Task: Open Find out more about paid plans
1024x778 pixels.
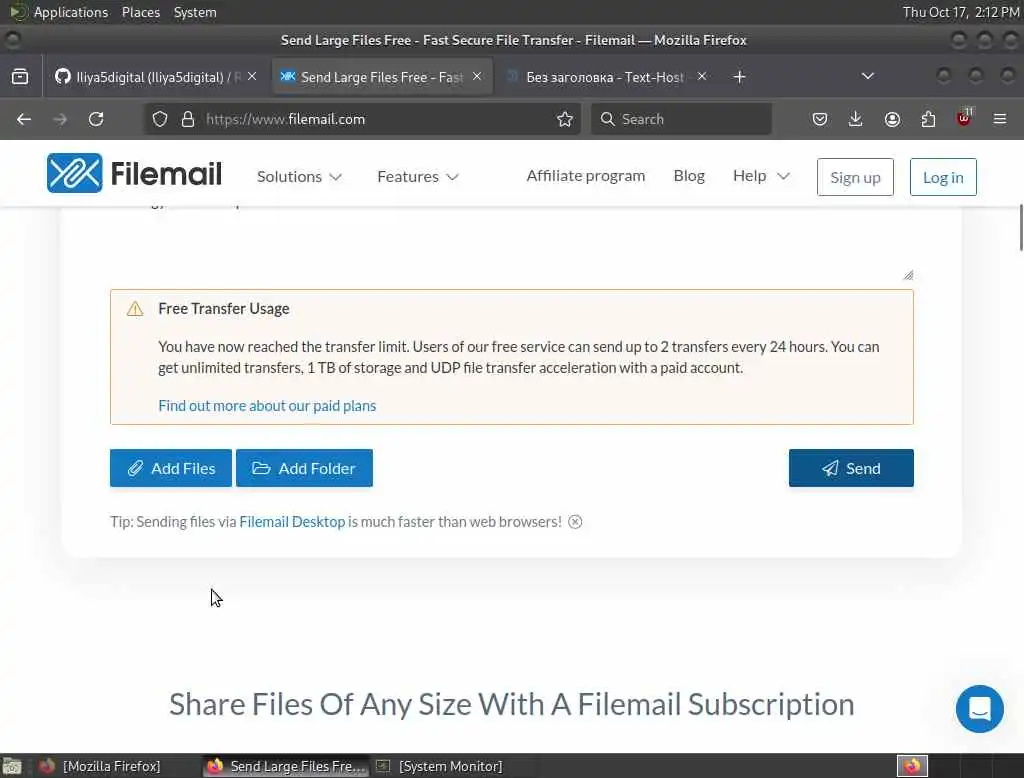Action: click(x=267, y=406)
